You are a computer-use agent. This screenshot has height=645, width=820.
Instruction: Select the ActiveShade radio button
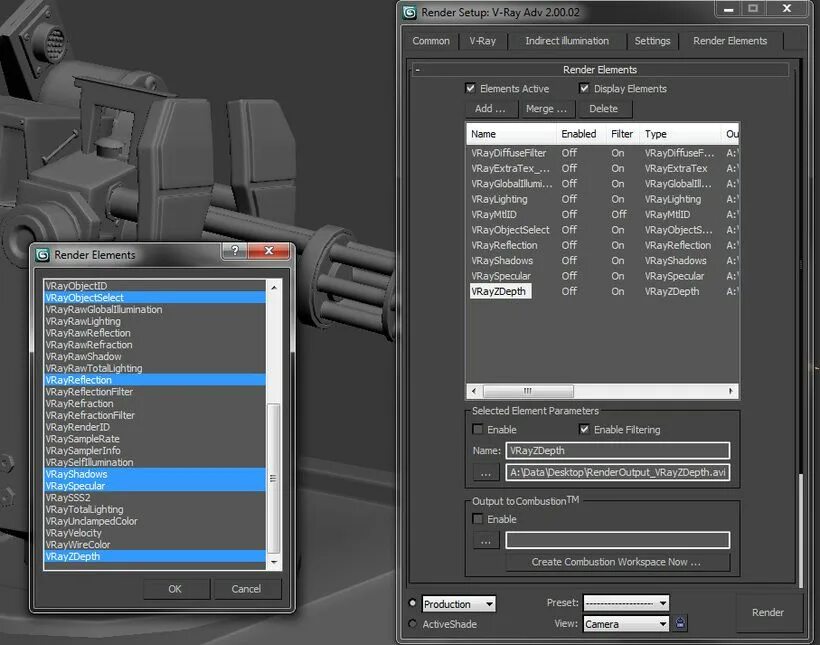tap(413, 623)
